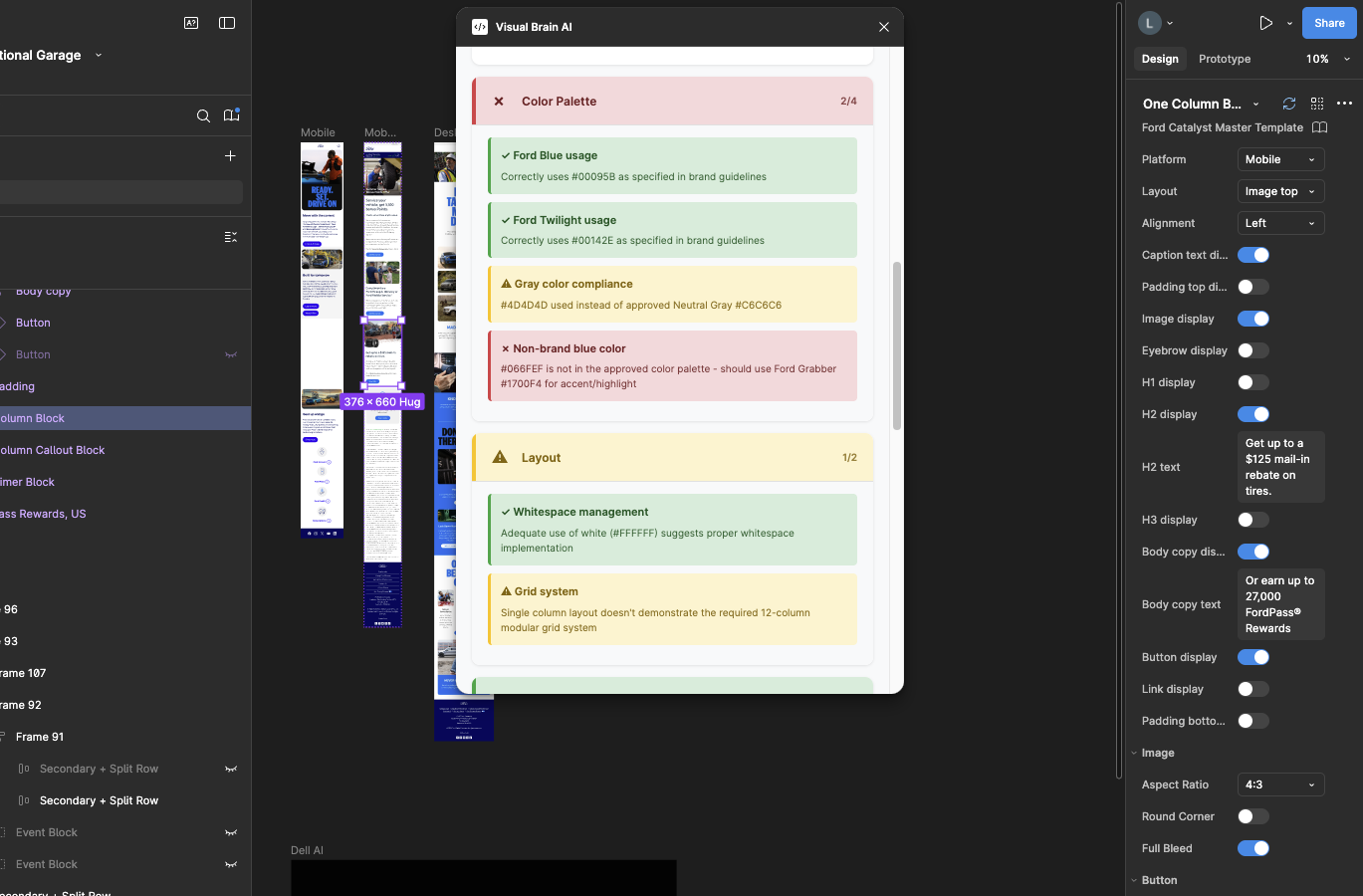1363x896 pixels.
Task: Toggle Body copy display switch
Action: 1253,552
